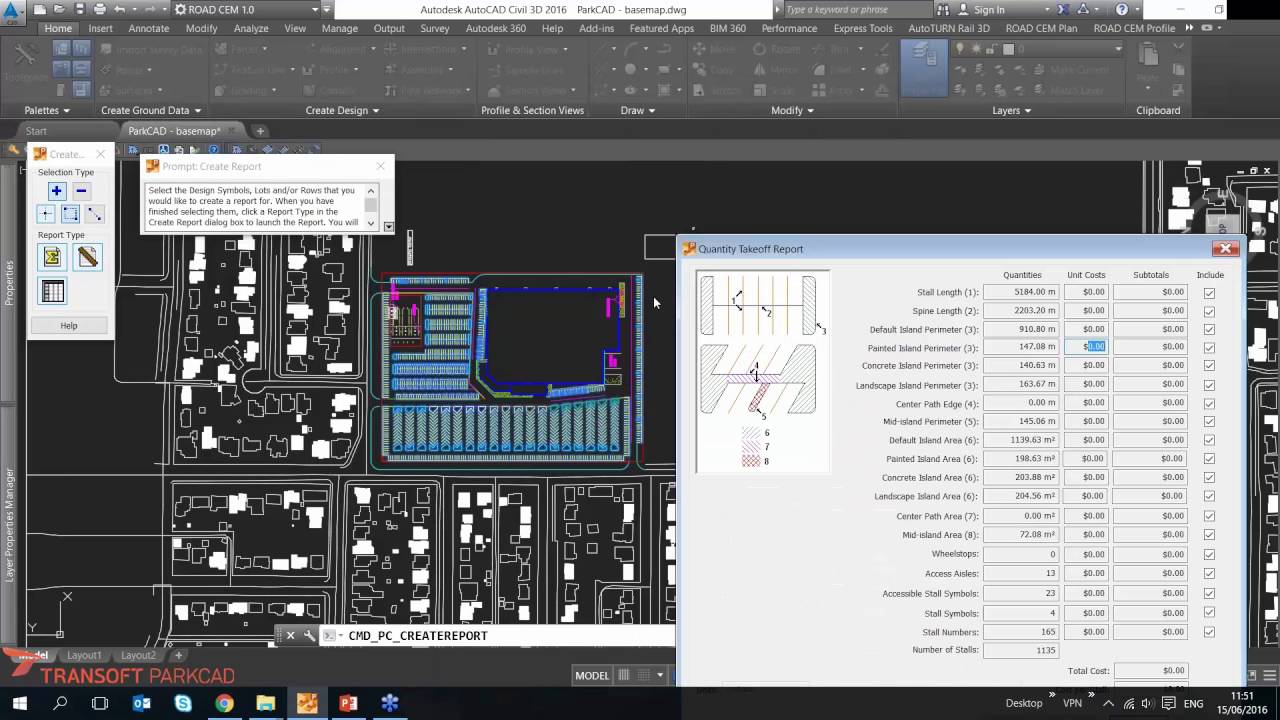
Task: Click the Access Aisles unit cost field
Action: click(1086, 573)
